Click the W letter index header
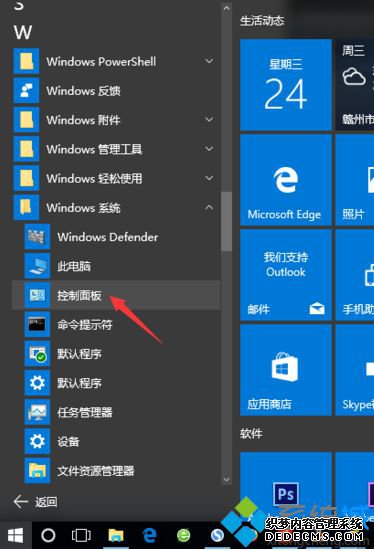Viewport: 374px width, 551px height. click(23, 33)
